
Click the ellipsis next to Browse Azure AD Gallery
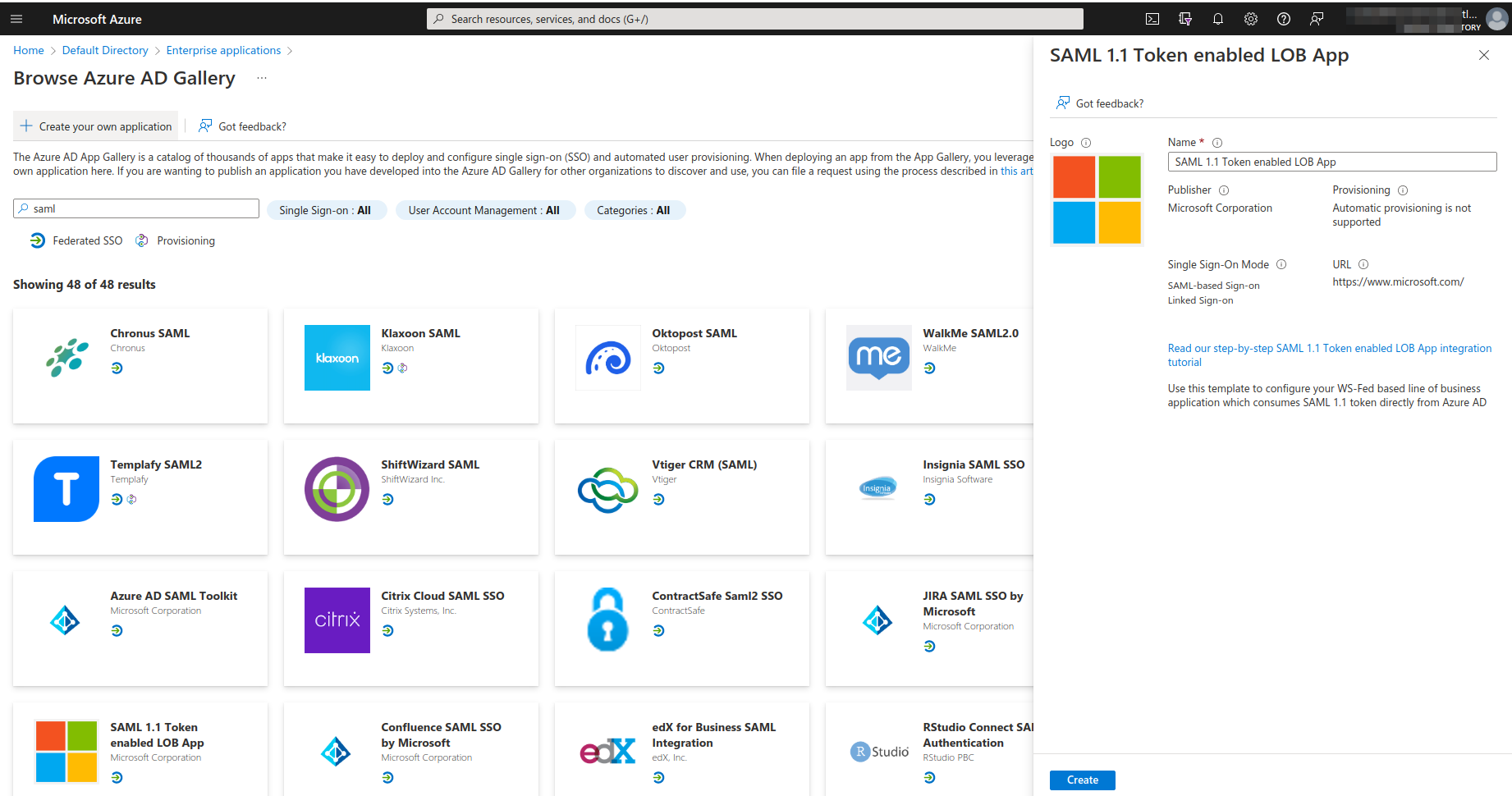[x=262, y=78]
